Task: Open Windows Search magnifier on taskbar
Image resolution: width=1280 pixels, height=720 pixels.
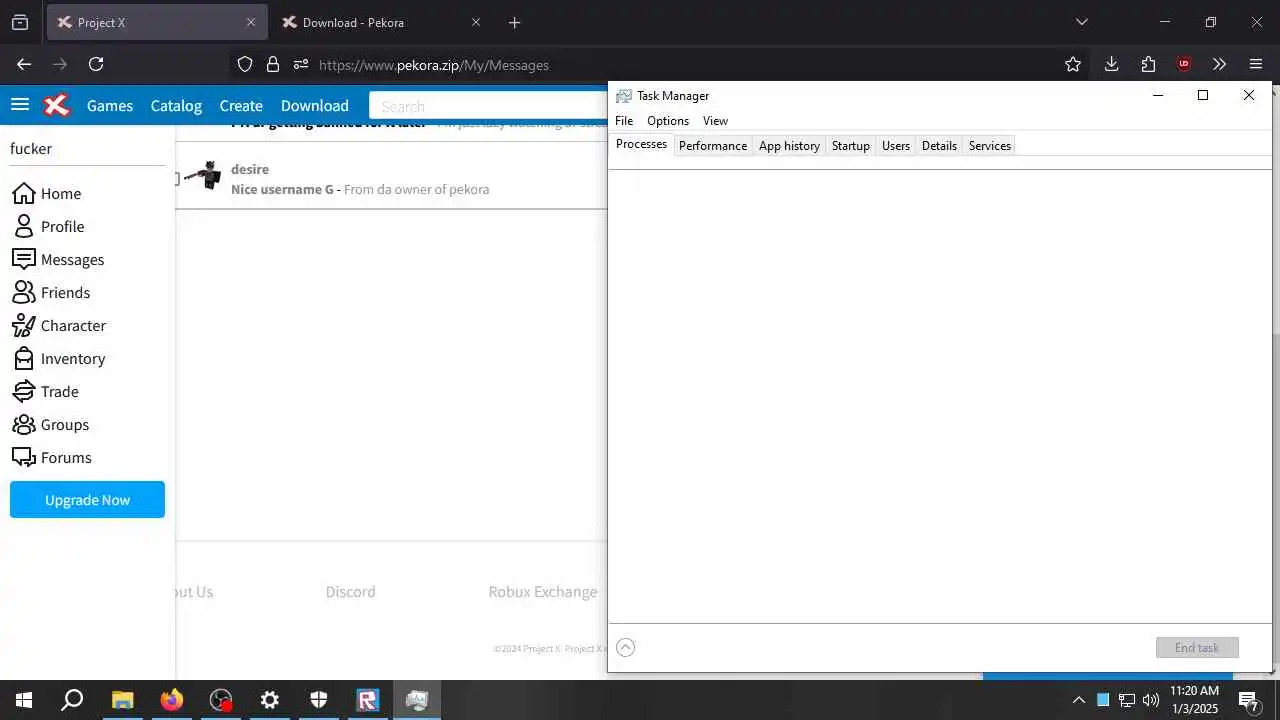Action: tap(72, 700)
